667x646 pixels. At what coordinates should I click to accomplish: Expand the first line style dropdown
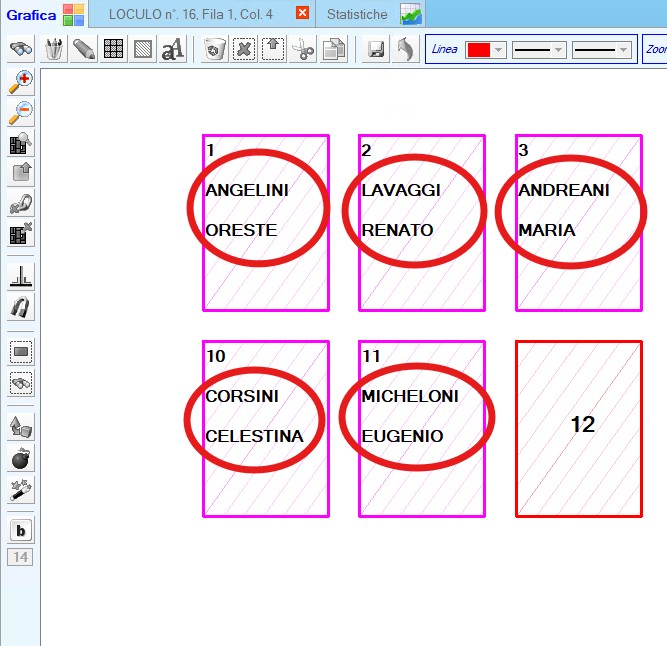[x=558, y=50]
